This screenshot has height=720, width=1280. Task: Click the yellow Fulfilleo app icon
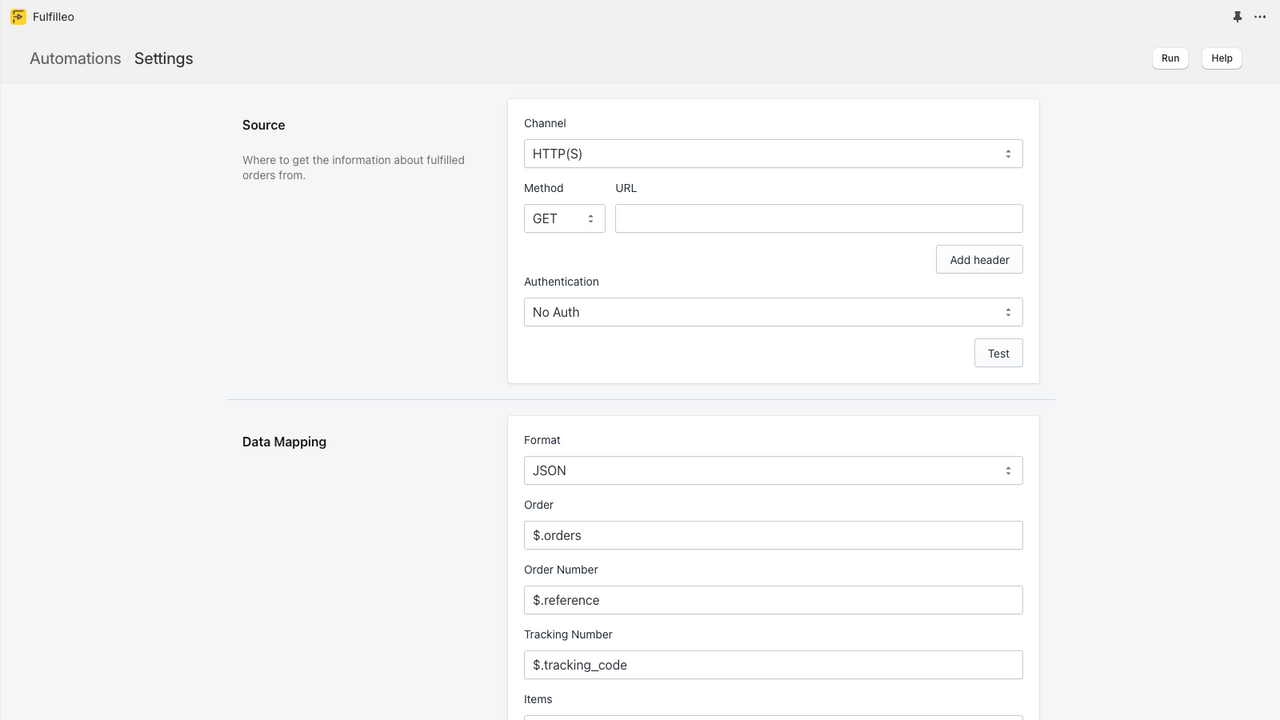pos(17,17)
